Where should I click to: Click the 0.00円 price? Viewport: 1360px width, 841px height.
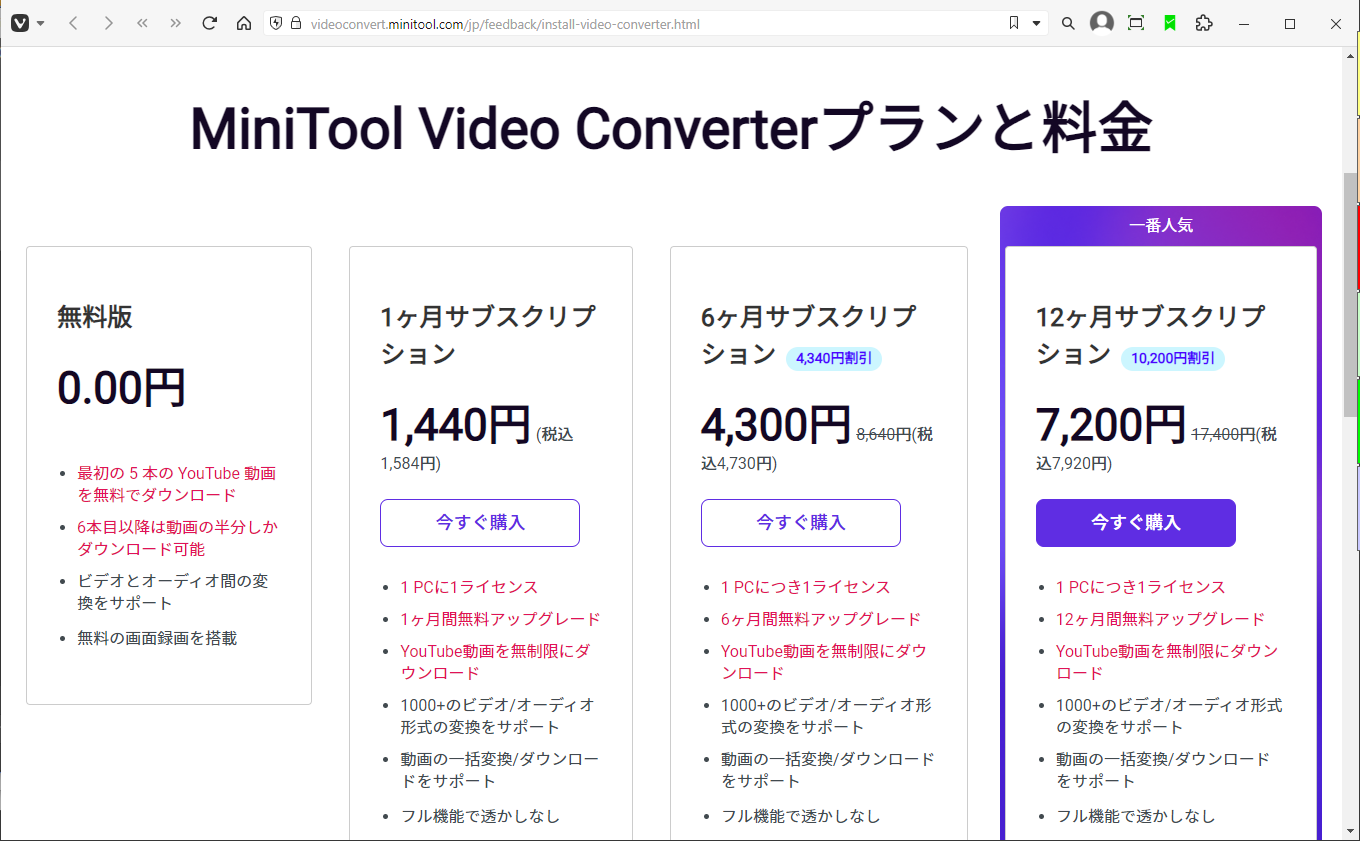click(122, 388)
